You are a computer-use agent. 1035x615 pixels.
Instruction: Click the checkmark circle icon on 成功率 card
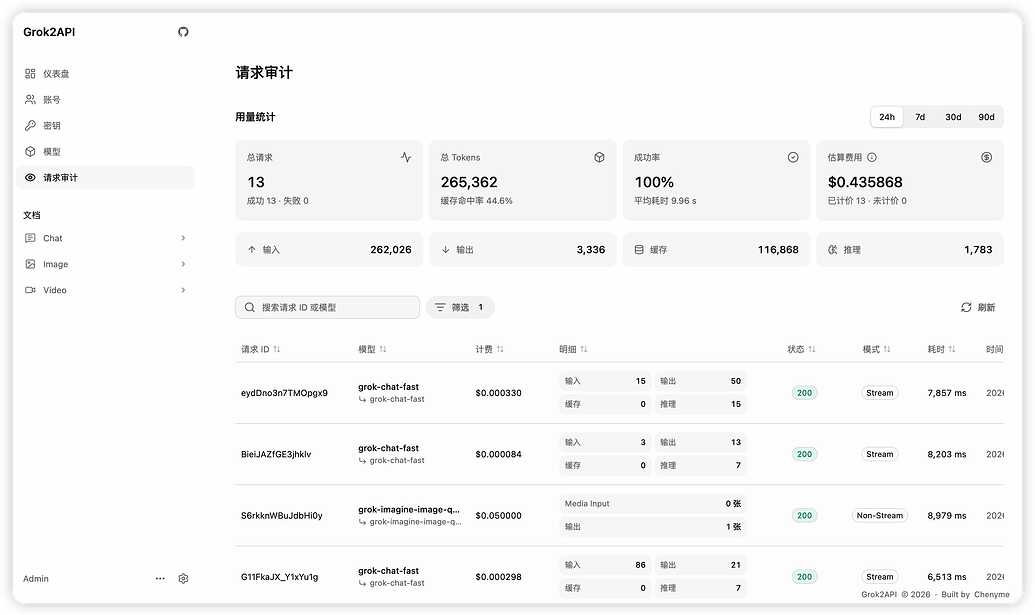click(x=793, y=157)
